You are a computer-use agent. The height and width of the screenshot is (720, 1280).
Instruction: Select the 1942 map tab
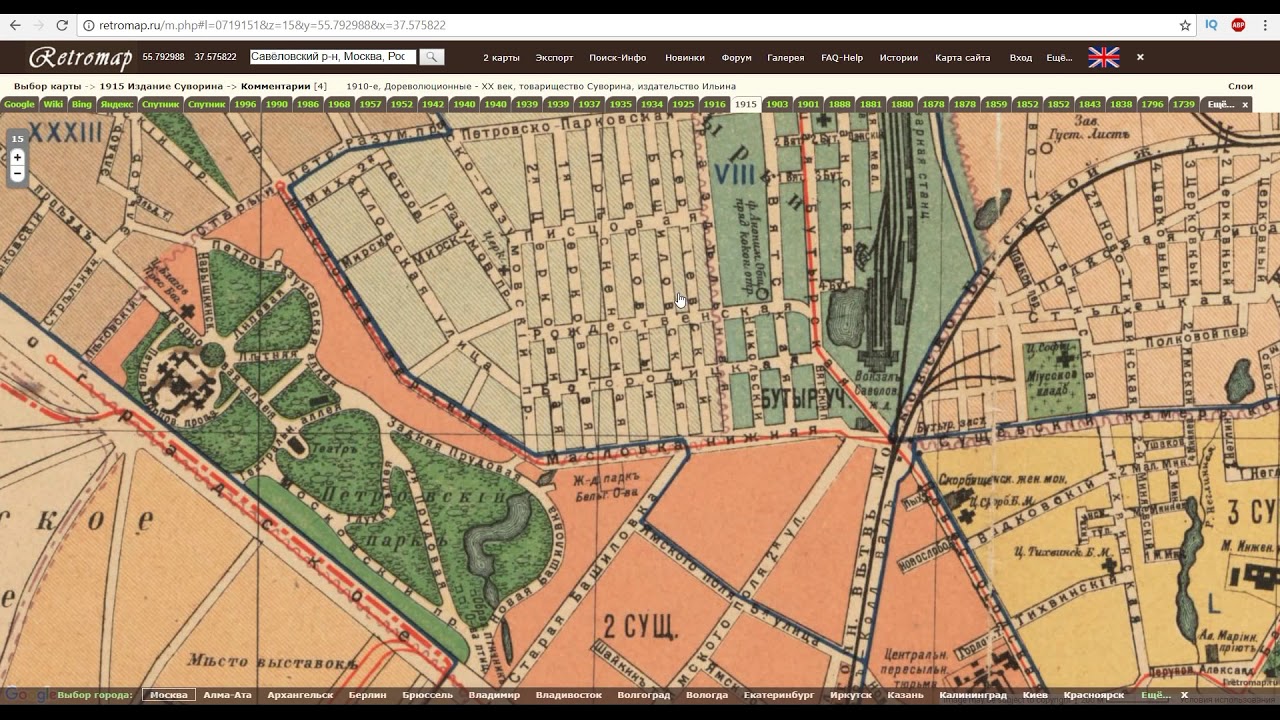433,104
